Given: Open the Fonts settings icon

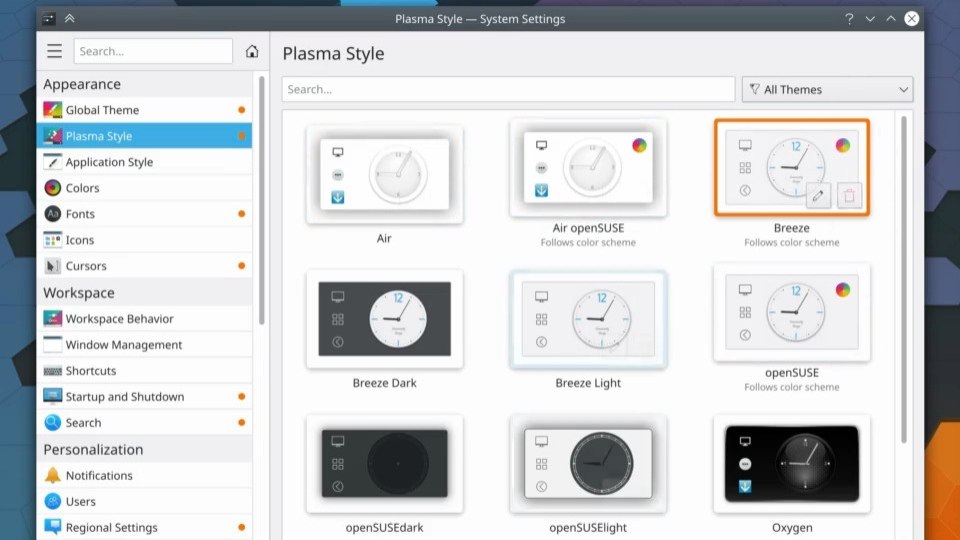Looking at the screenshot, I should pyautogui.click(x=53, y=214).
